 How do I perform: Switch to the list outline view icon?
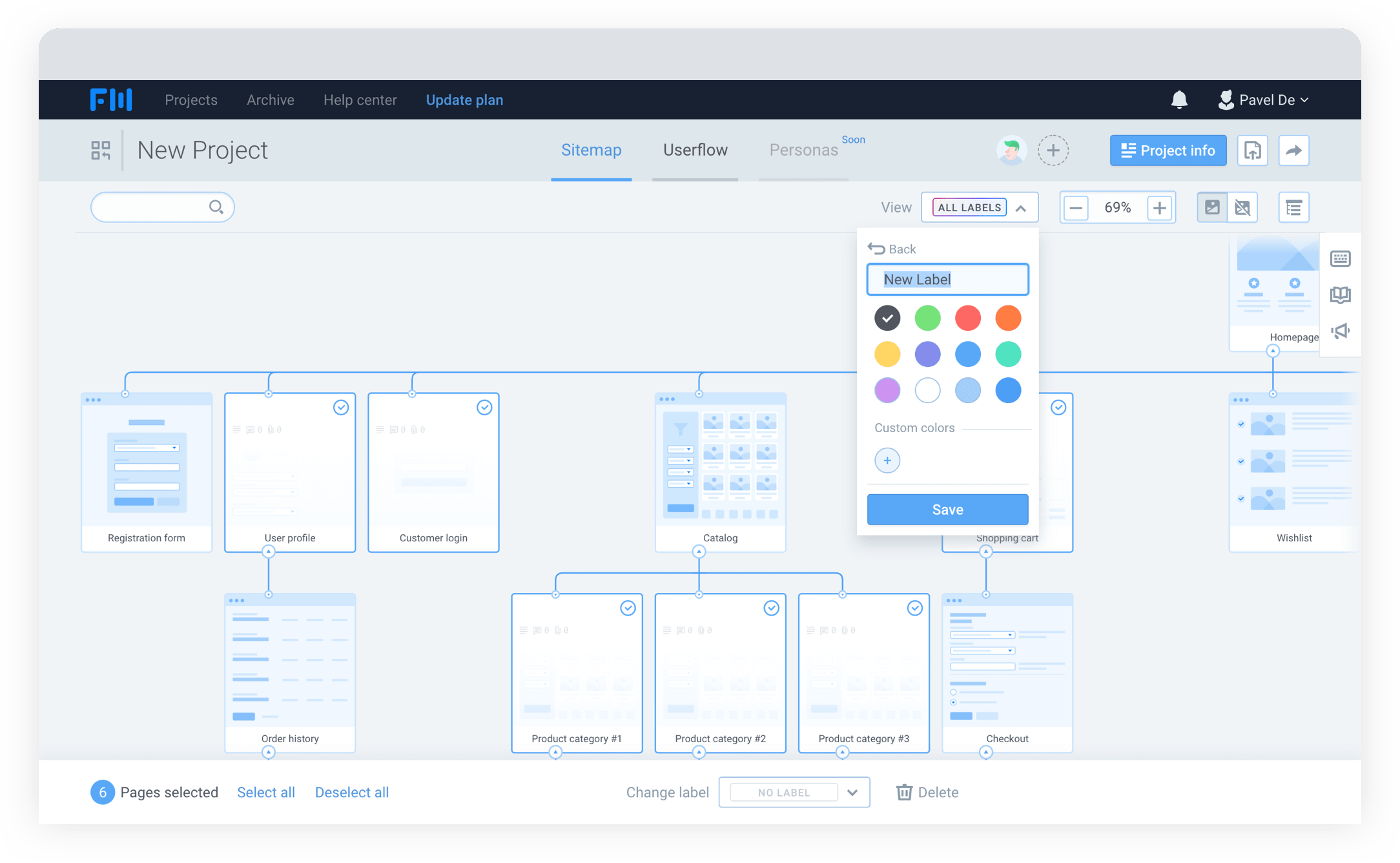(1293, 207)
